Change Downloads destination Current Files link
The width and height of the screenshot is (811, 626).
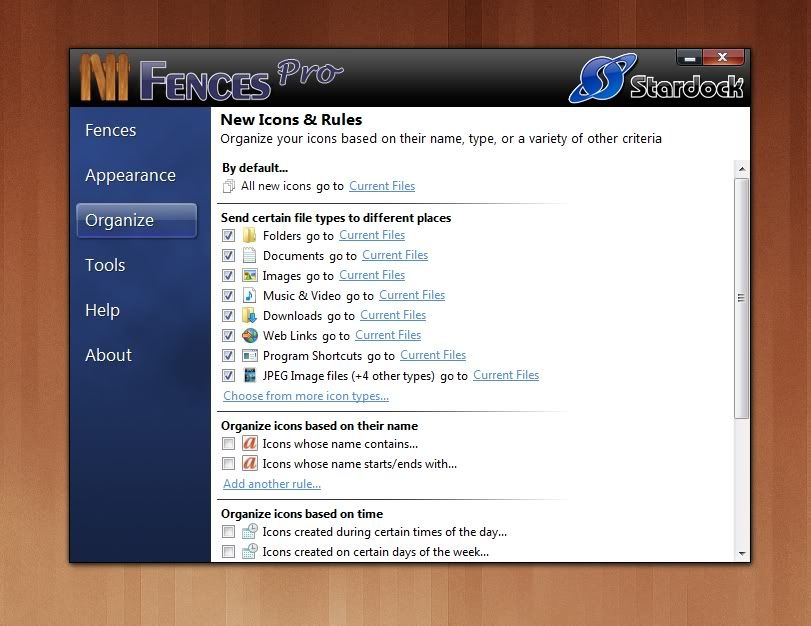pyautogui.click(x=393, y=315)
